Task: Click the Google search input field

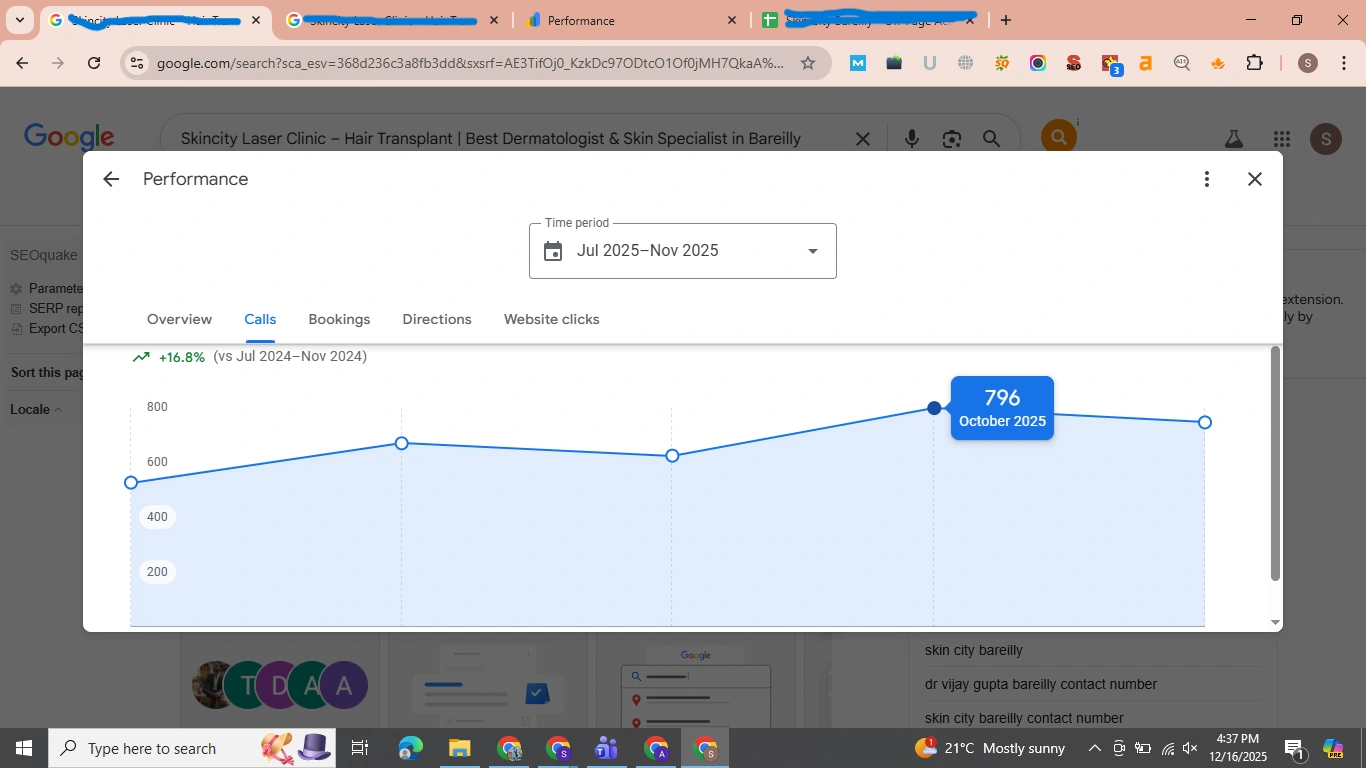Action: click(490, 139)
